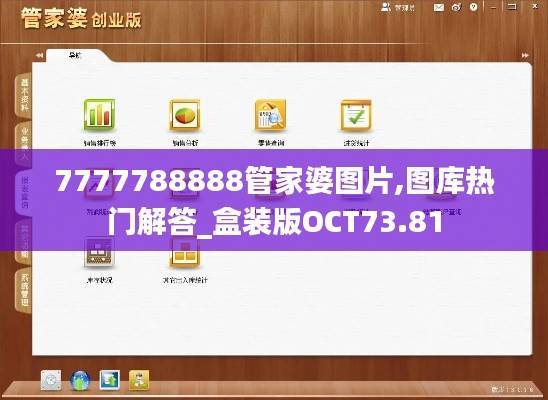This screenshot has height=400, width=548.
Task: Minimize the 管家婆 window
Action: pyautogui.click(x=493, y=7)
